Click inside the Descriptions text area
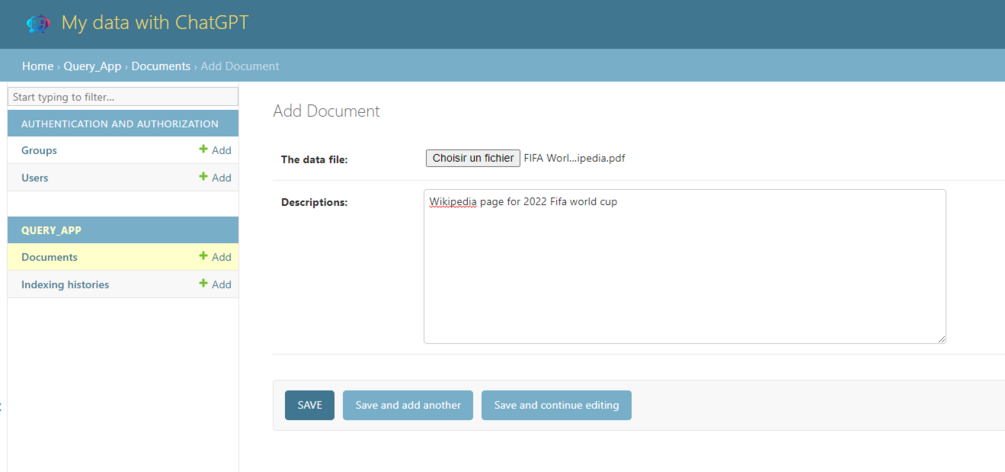 (x=685, y=266)
